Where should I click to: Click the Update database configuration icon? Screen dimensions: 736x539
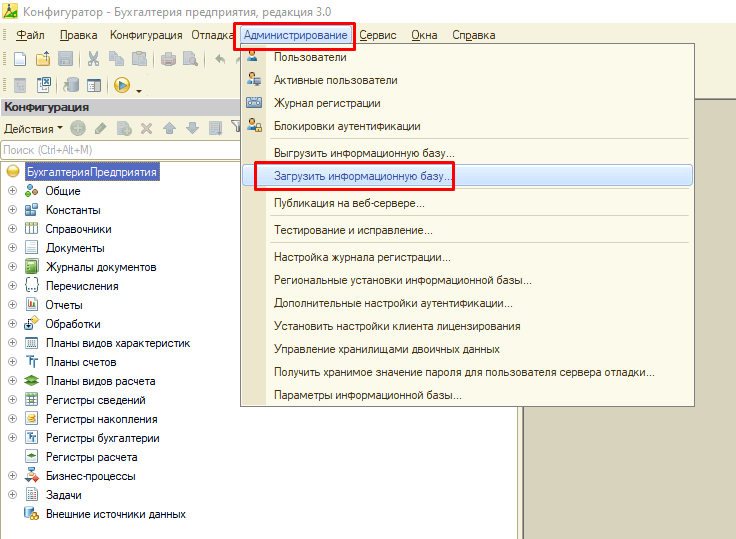[71, 85]
